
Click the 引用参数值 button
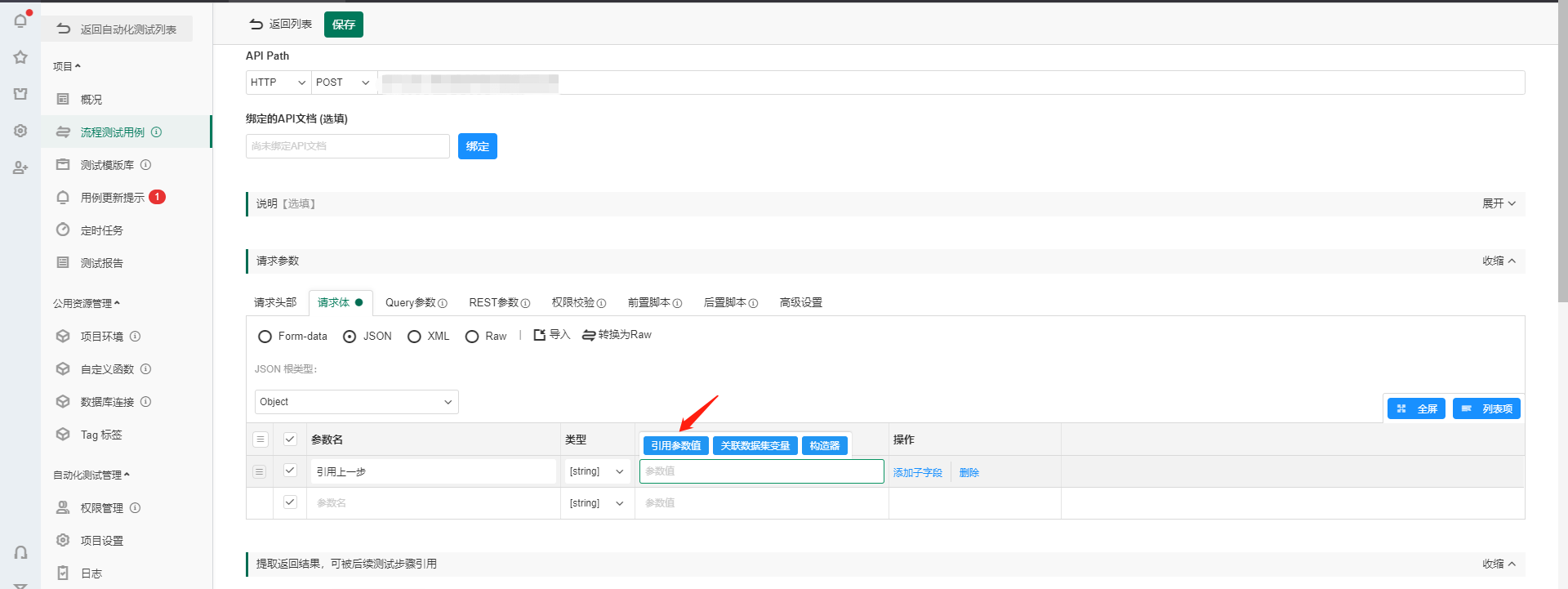pyautogui.click(x=675, y=445)
